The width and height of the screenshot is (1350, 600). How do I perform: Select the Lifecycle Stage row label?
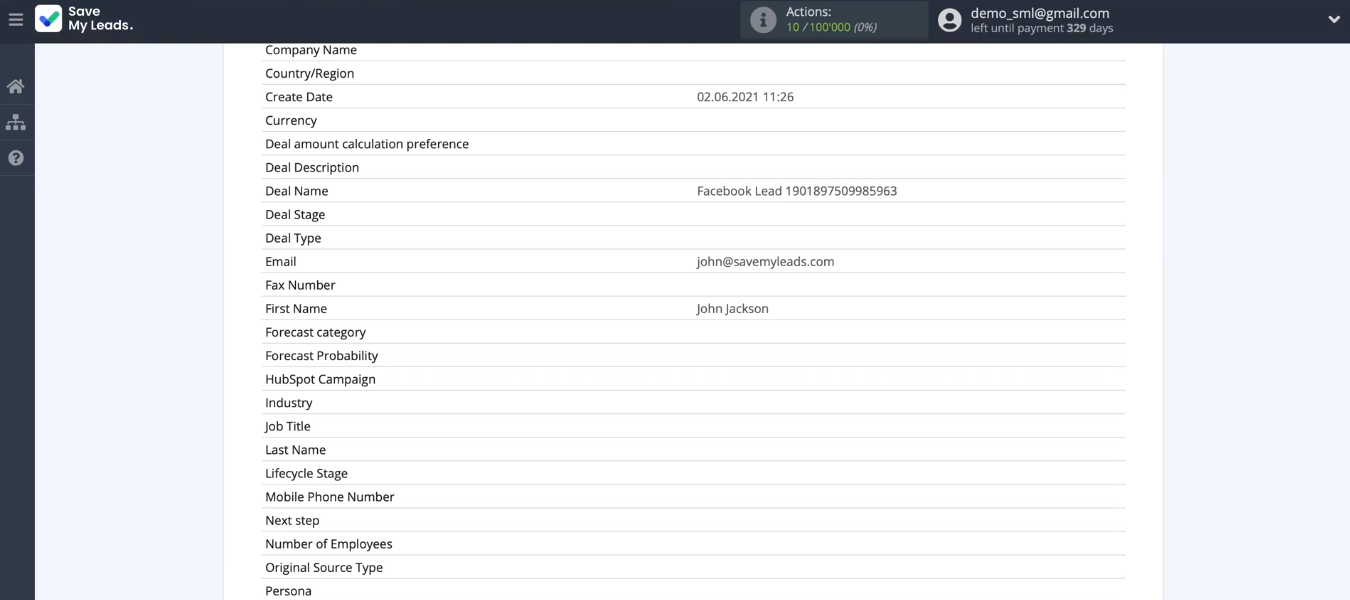point(307,473)
